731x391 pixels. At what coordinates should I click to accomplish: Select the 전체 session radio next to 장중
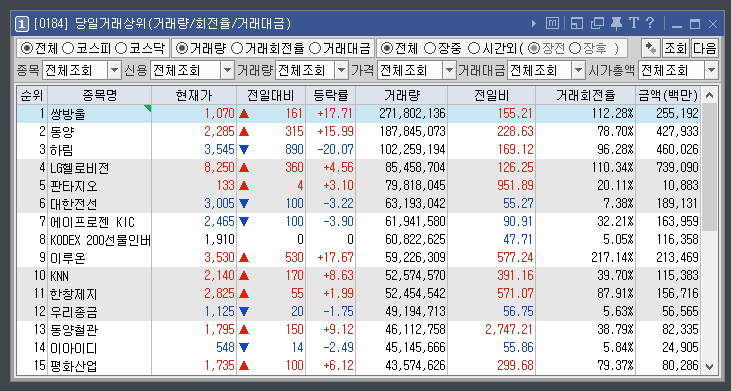click(x=387, y=48)
